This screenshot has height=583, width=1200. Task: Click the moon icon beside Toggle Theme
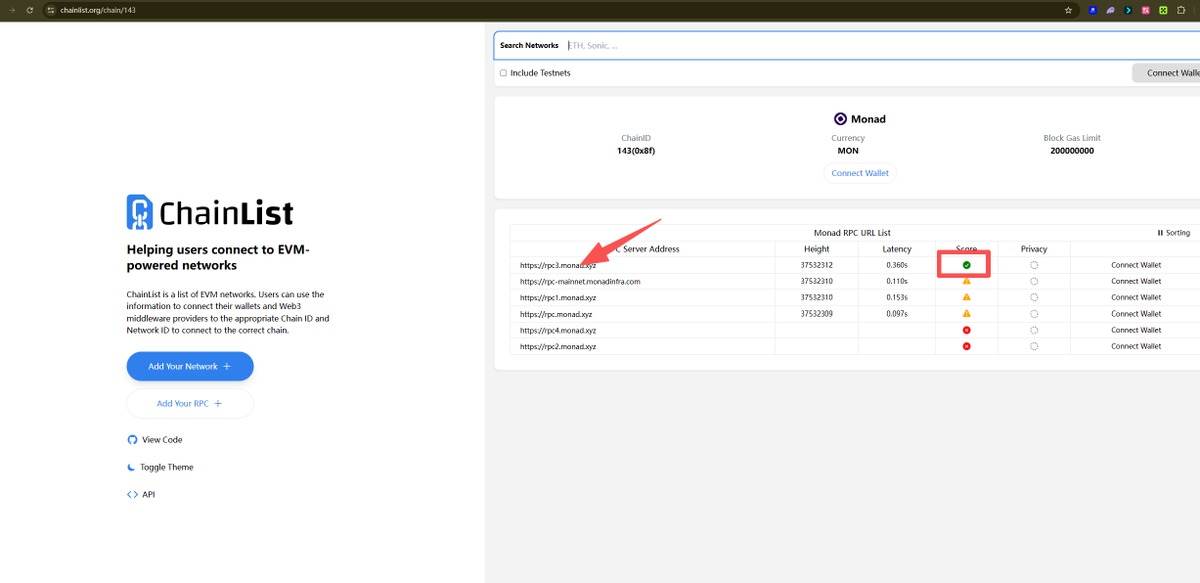[132, 467]
